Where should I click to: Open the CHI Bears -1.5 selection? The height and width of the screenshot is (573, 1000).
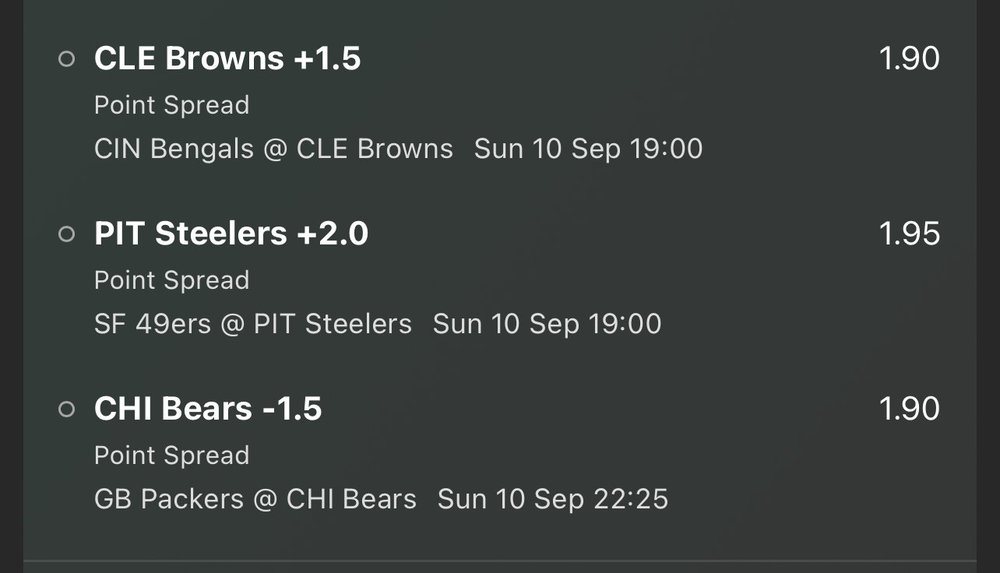pos(208,409)
